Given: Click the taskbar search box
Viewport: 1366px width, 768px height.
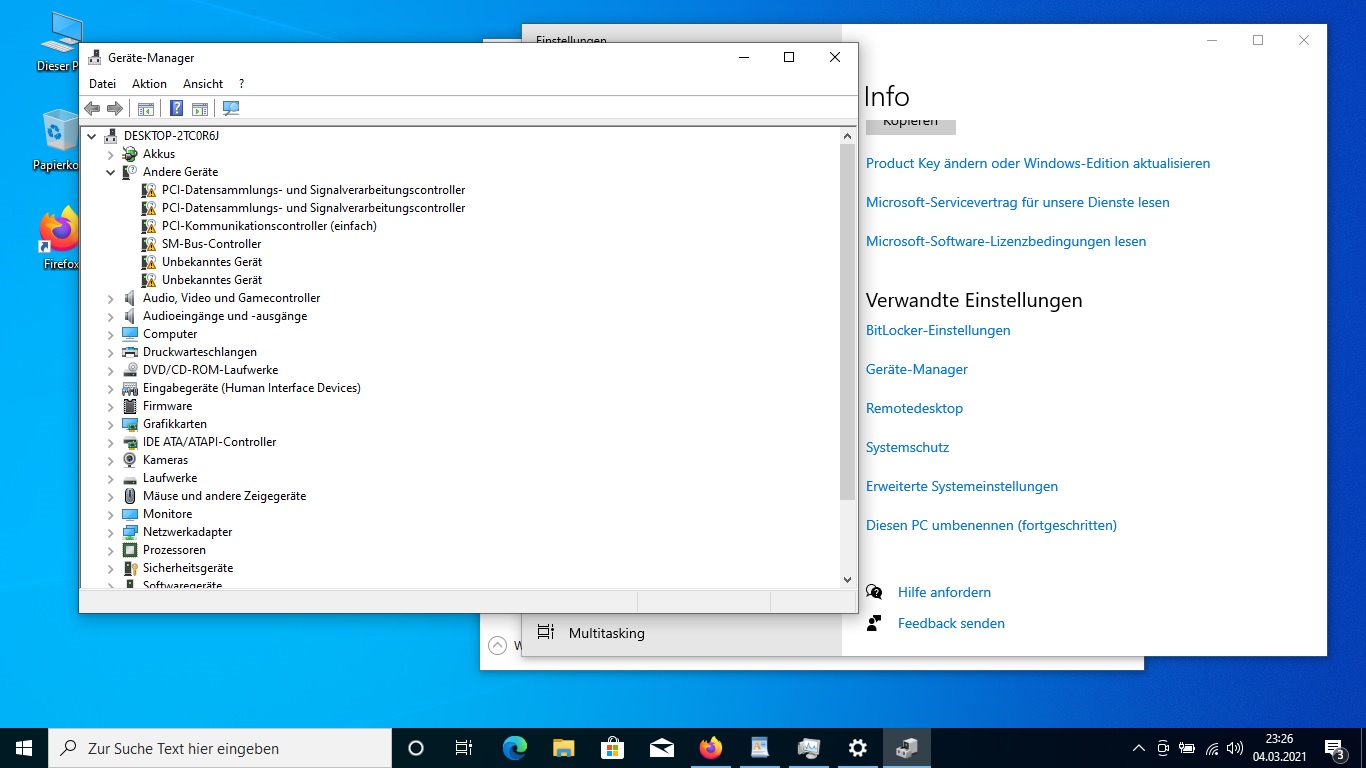Looking at the screenshot, I should coord(220,748).
